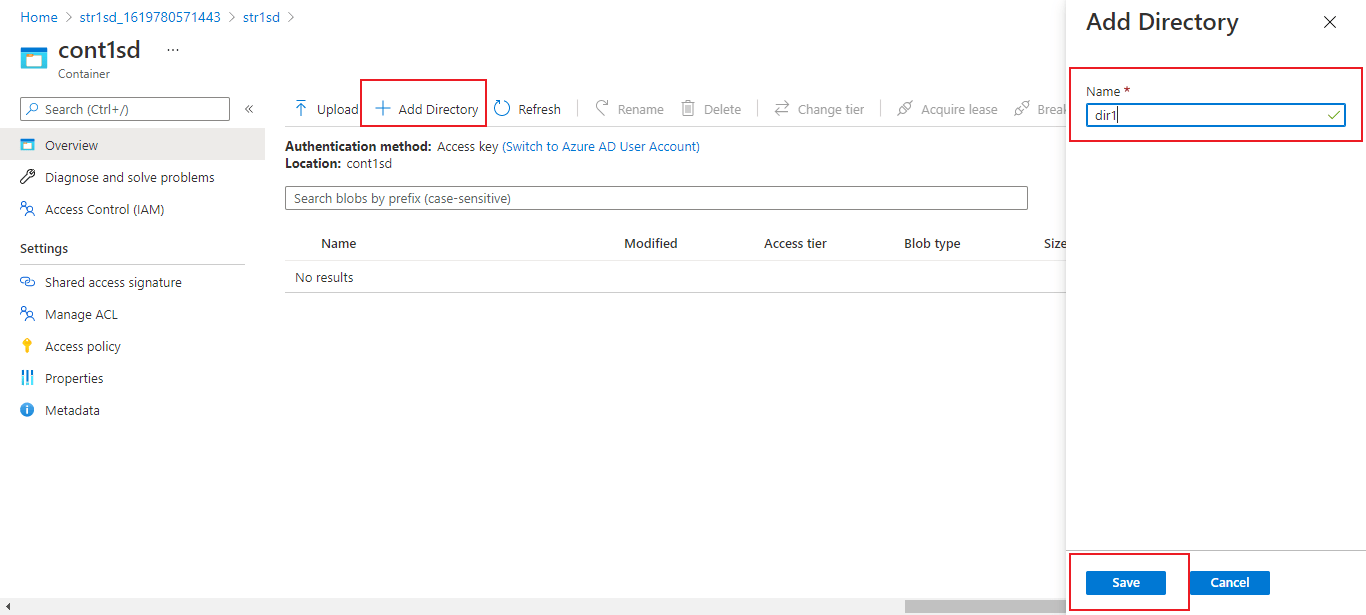1366x615 pixels.
Task: Click the Metadata info icon
Action: click(27, 410)
